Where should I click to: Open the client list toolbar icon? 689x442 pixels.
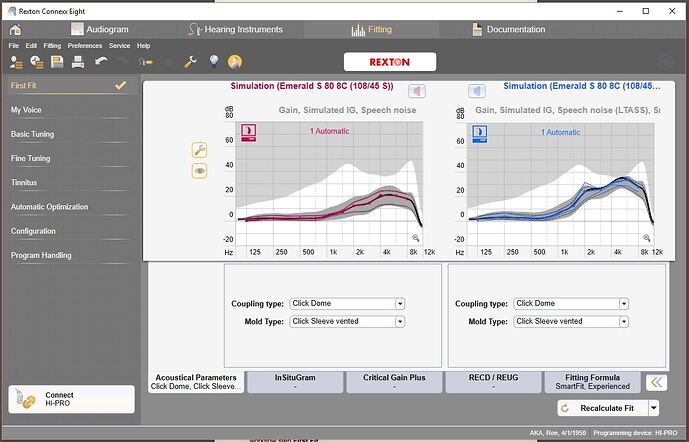[x=16, y=62]
